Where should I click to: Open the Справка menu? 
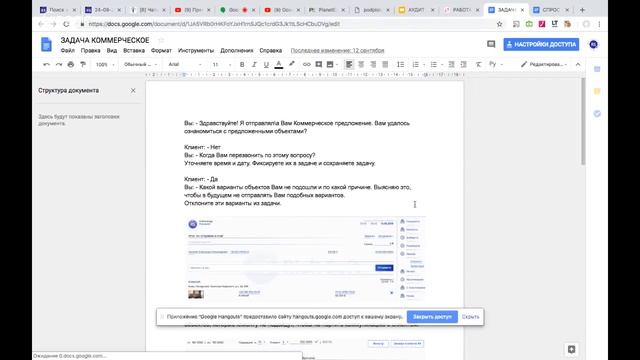(x=271, y=51)
